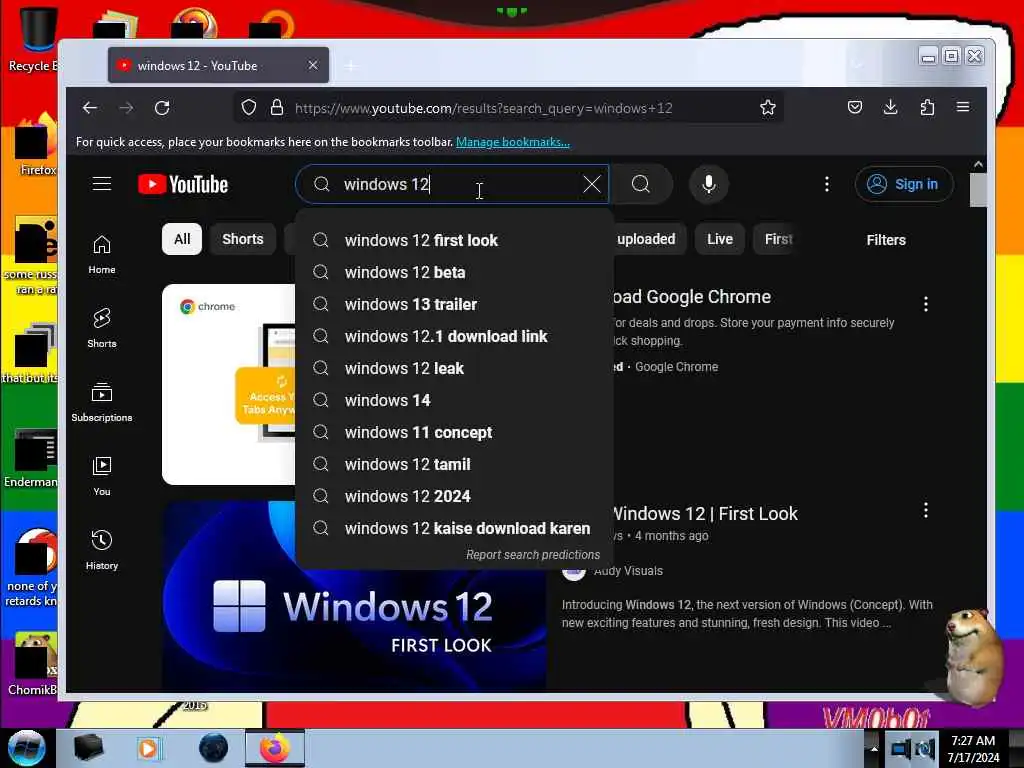This screenshot has width=1024, height=768.
Task: Open Windows 12 | First Look video title
Action: pyautogui.click(x=704, y=514)
